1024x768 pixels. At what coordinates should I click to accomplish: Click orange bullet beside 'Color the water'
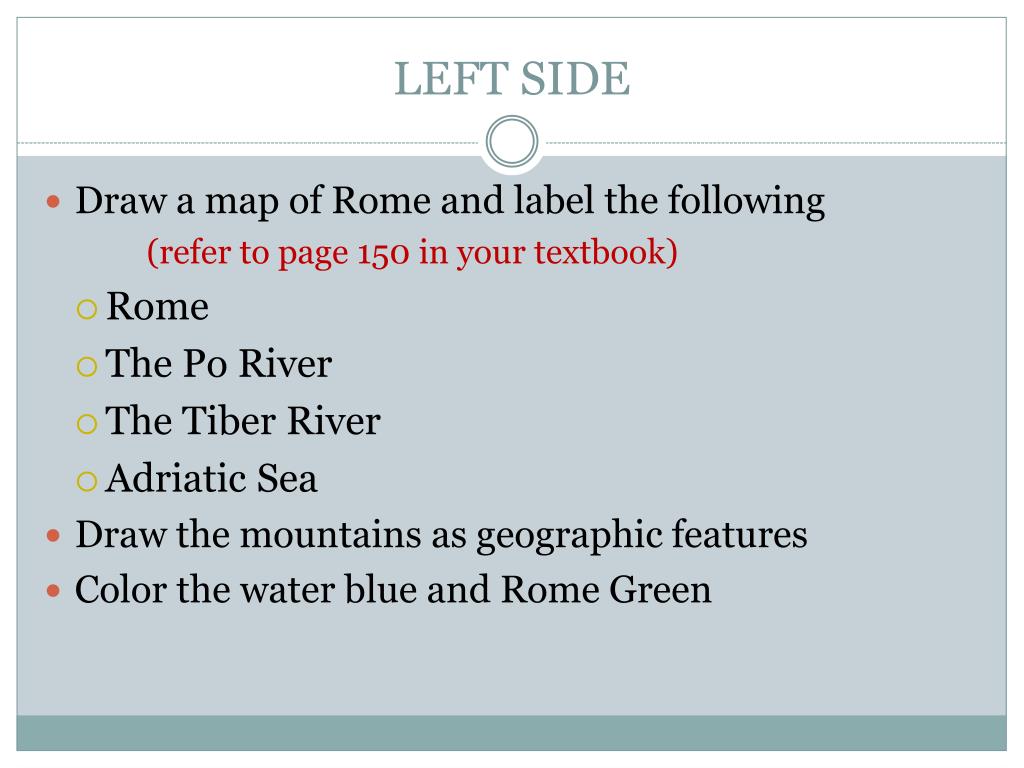pyautogui.click(x=54, y=591)
